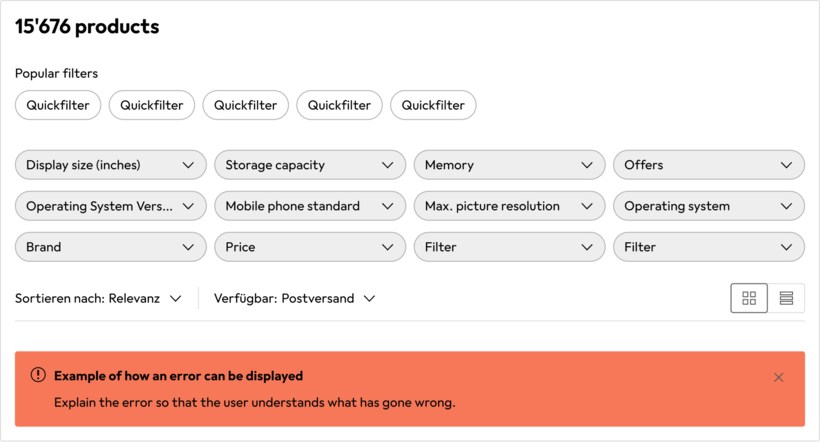Screen dimensions: 820x442
Task: Open the Memory filter dropdown
Action: (x=509, y=165)
